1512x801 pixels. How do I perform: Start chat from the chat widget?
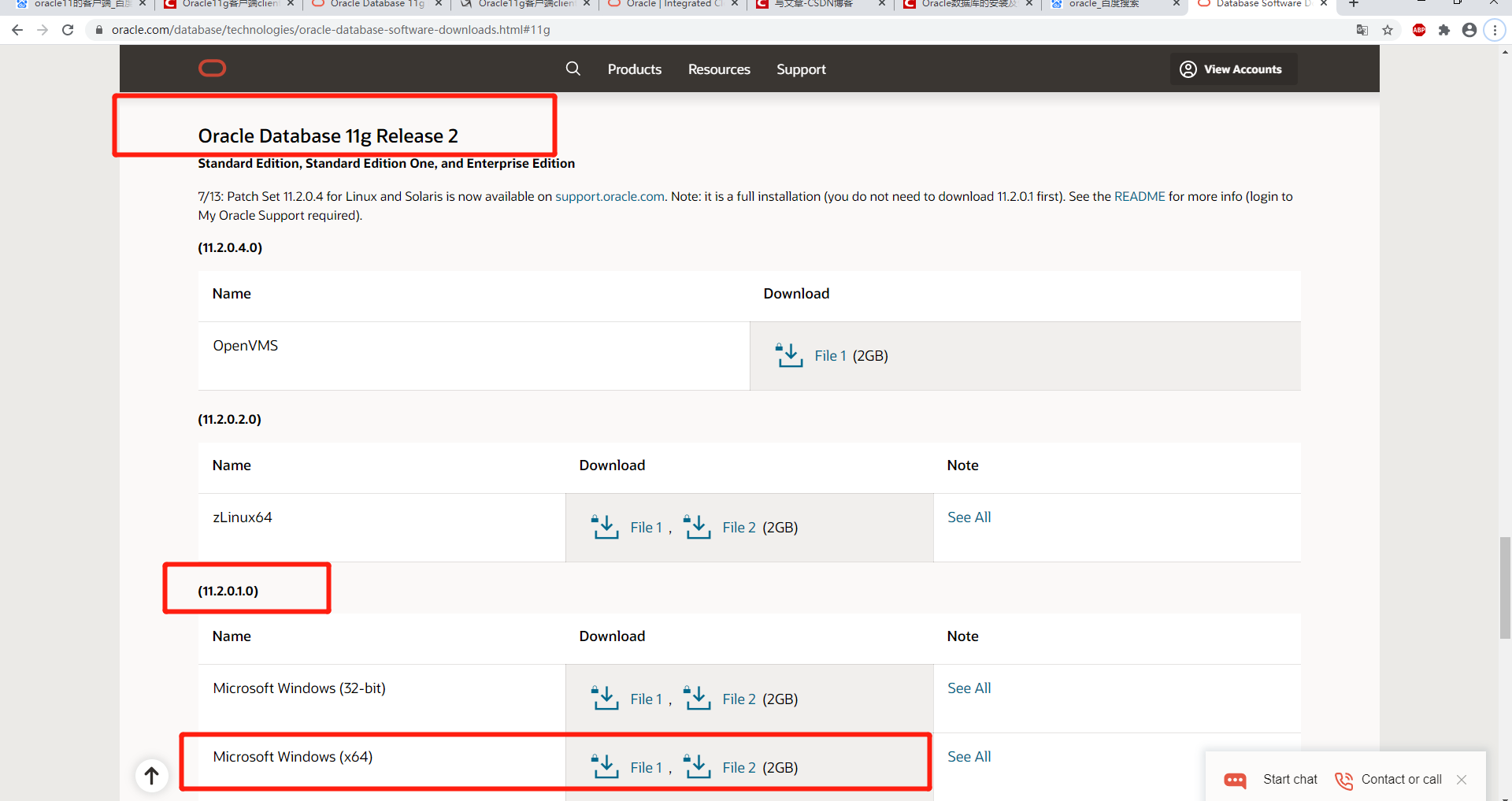point(1290,779)
